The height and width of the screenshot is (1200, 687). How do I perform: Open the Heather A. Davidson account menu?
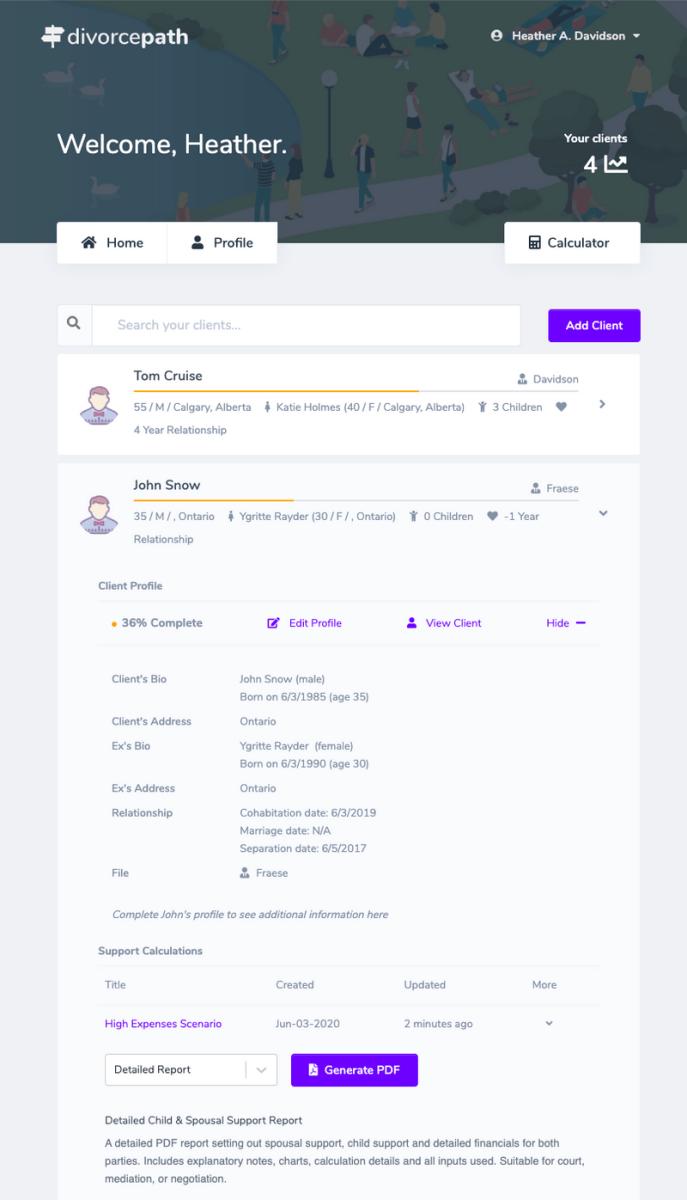565,36
